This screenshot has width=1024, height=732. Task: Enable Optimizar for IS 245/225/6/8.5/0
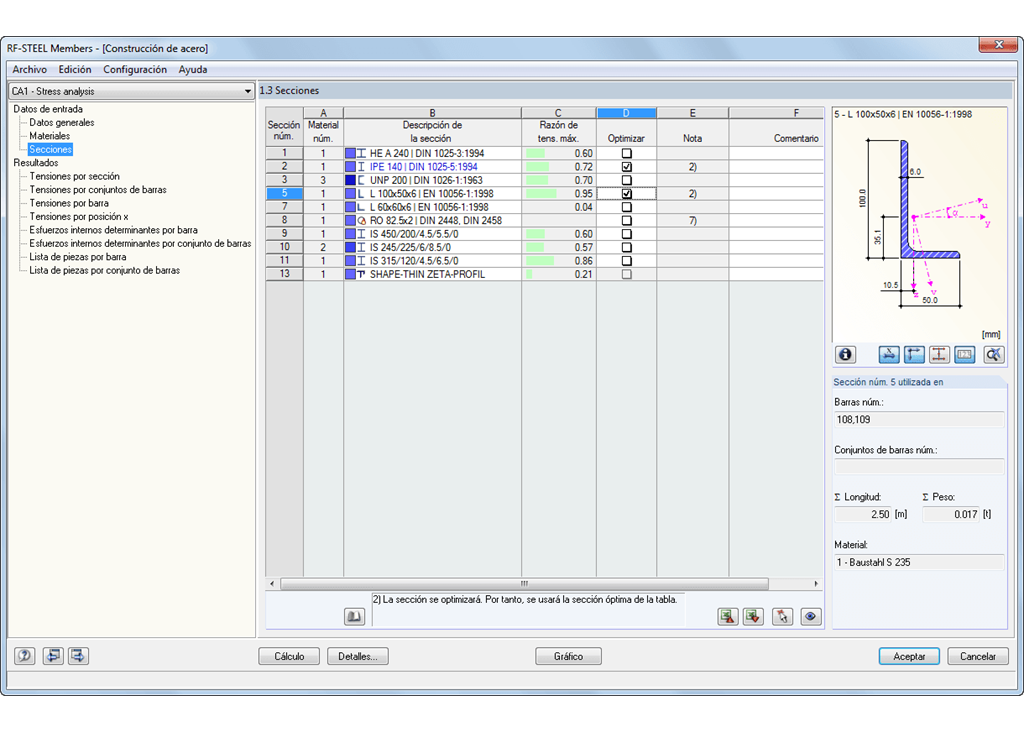626,247
